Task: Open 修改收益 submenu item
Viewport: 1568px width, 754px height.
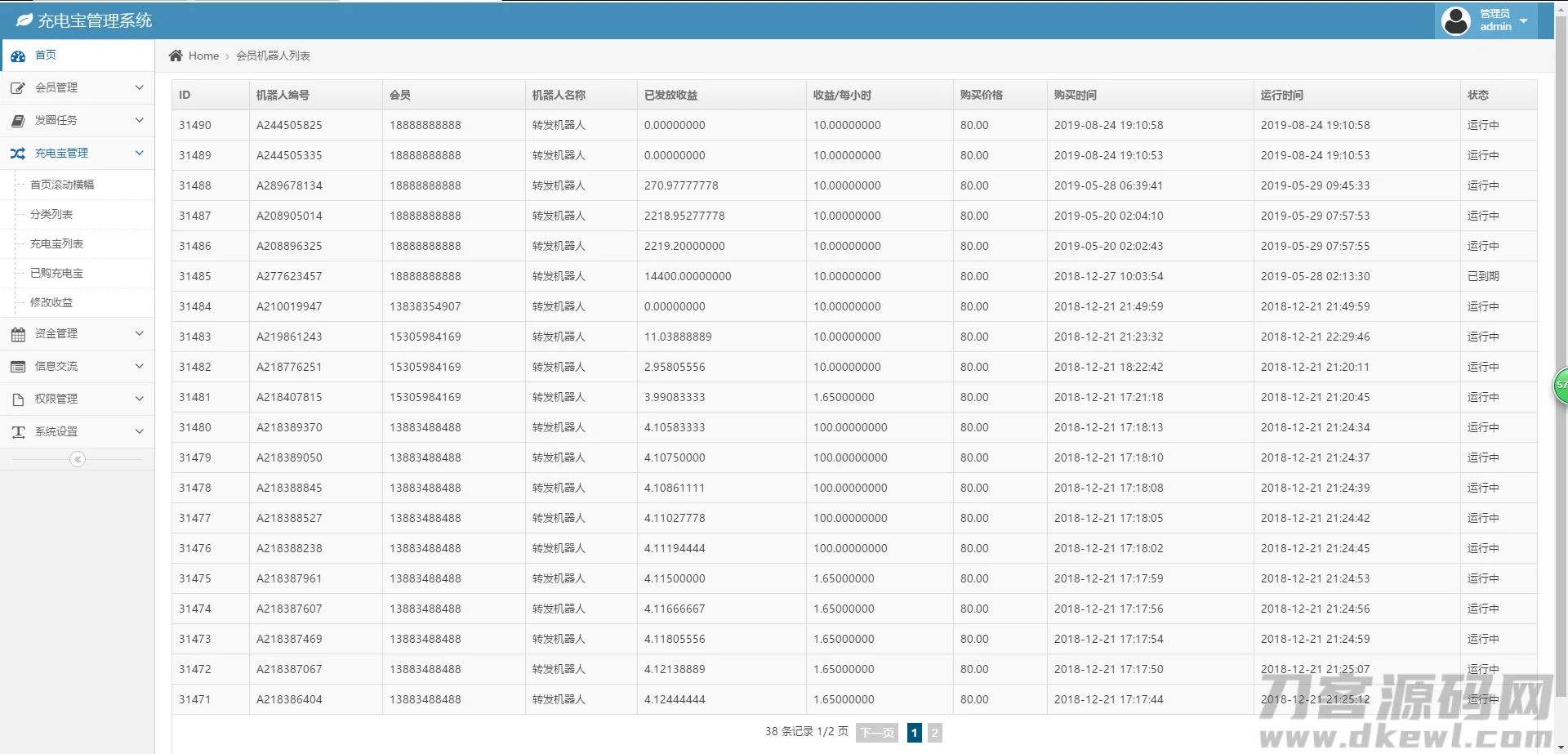Action: 51,302
